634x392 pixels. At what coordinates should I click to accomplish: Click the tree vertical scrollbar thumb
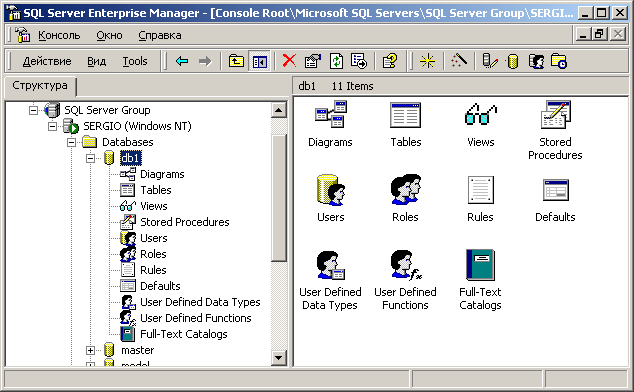click(x=279, y=198)
